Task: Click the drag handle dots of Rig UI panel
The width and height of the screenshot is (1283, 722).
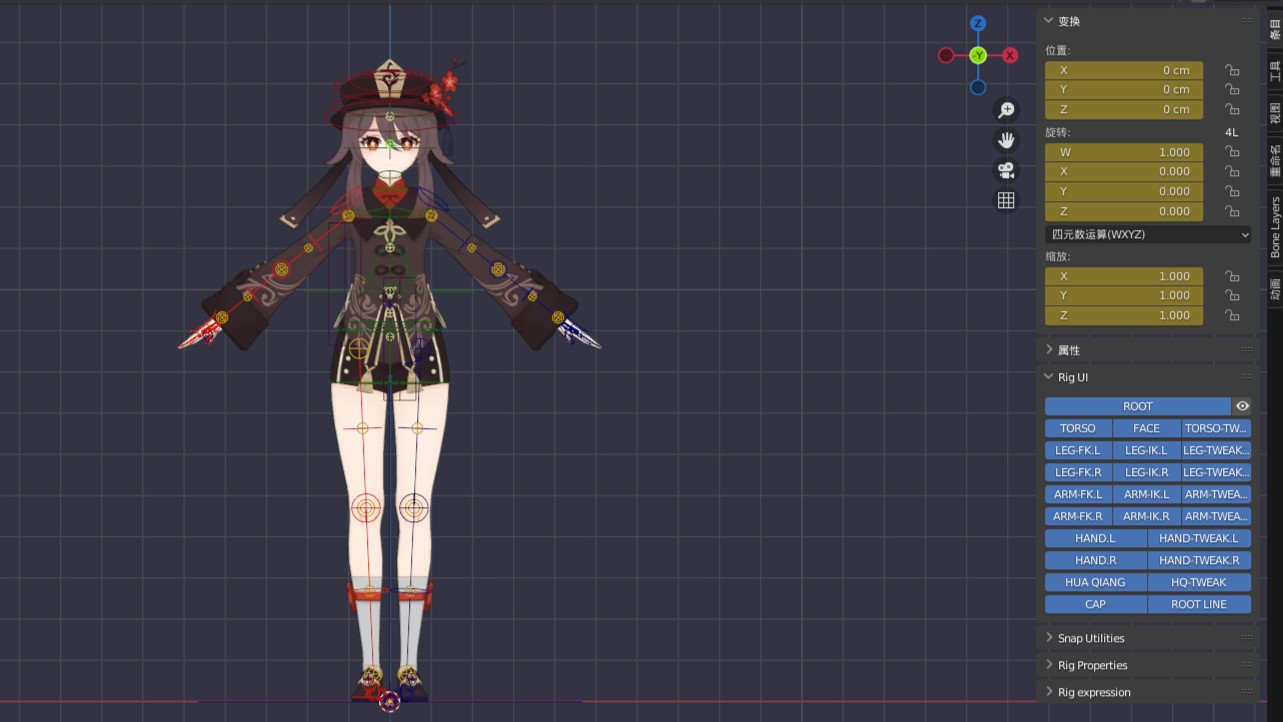Action: (1246, 377)
